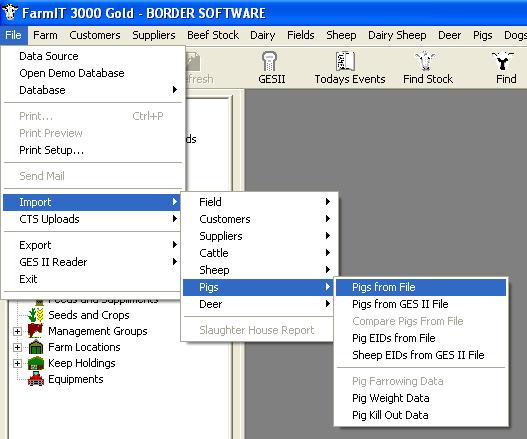
Task: Click the Equipments tractor icon
Action: pyautogui.click(x=36, y=379)
